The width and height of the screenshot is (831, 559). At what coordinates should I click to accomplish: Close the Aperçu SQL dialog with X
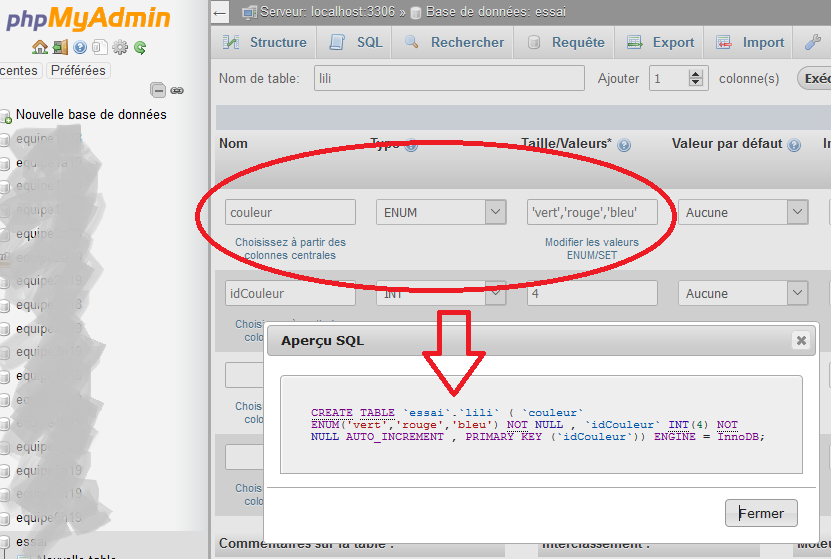pyautogui.click(x=800, y=340)
